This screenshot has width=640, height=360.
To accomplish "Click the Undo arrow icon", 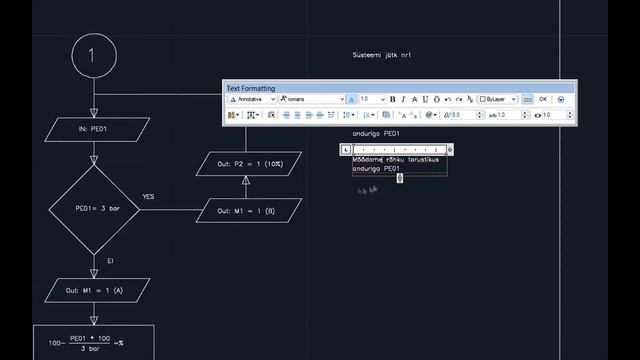I will pyautogui.click(x=448, y=99).
